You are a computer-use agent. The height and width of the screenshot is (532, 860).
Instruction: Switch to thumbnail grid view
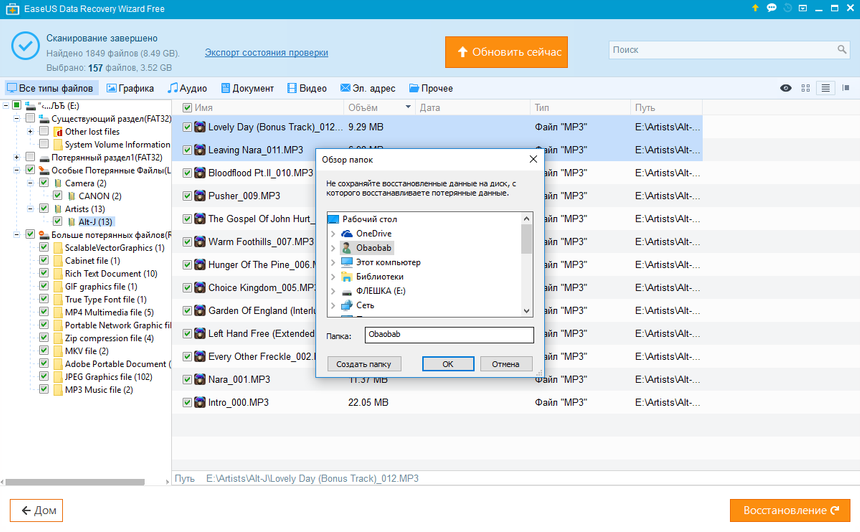[806, 88]
